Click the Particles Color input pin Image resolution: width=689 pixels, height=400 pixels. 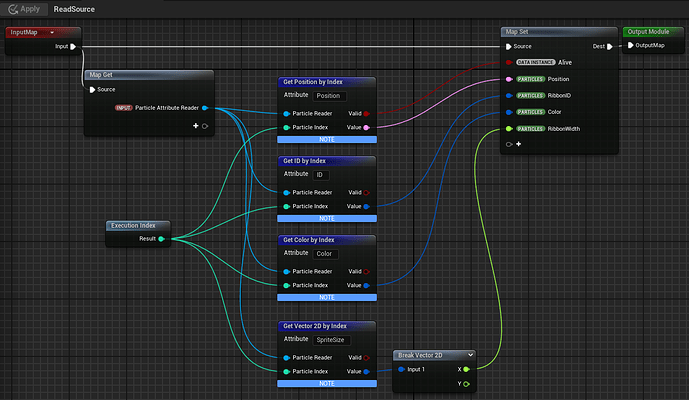click(509, 113)
